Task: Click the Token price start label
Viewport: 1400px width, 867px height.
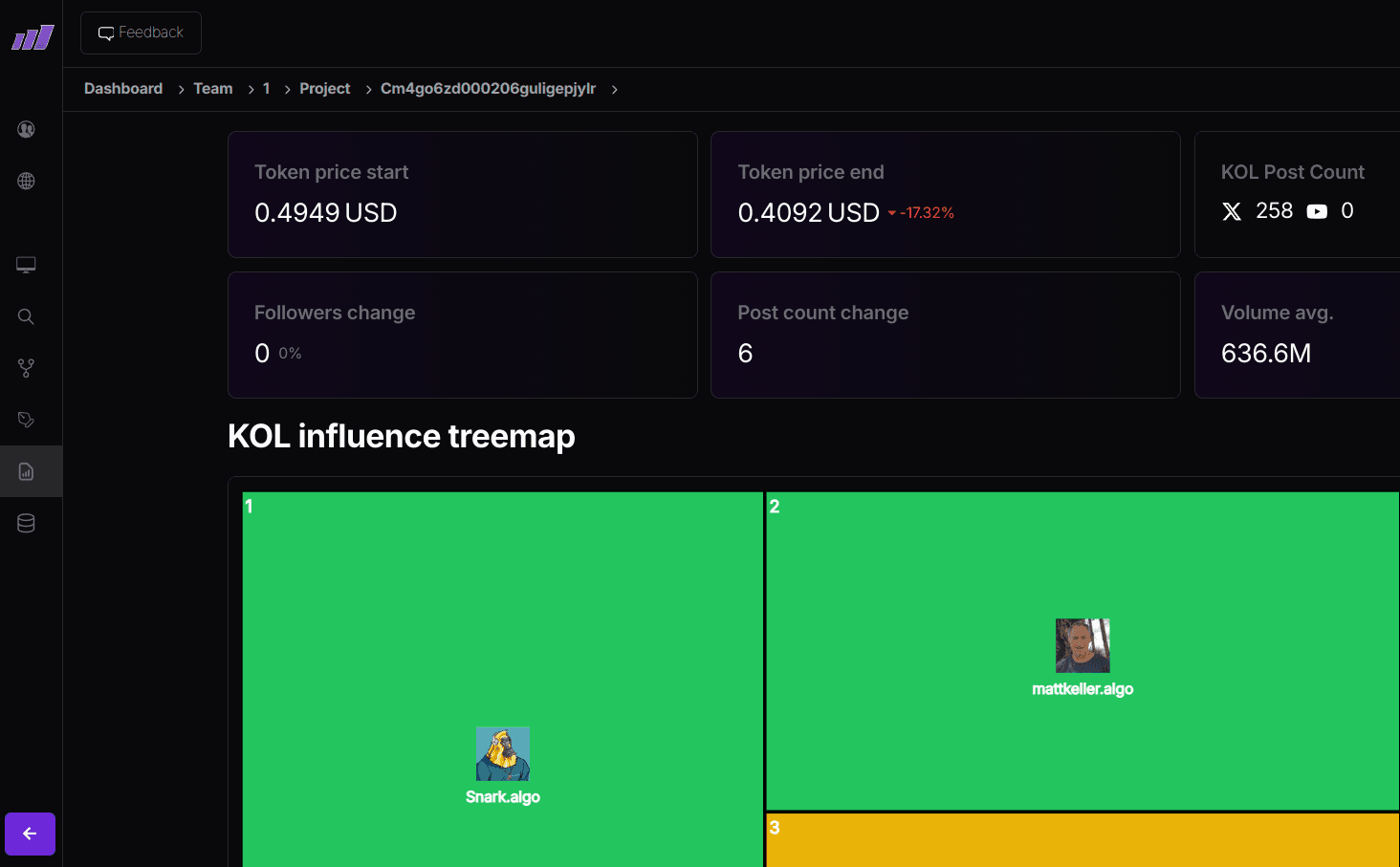Action: (x=331, y=172)
